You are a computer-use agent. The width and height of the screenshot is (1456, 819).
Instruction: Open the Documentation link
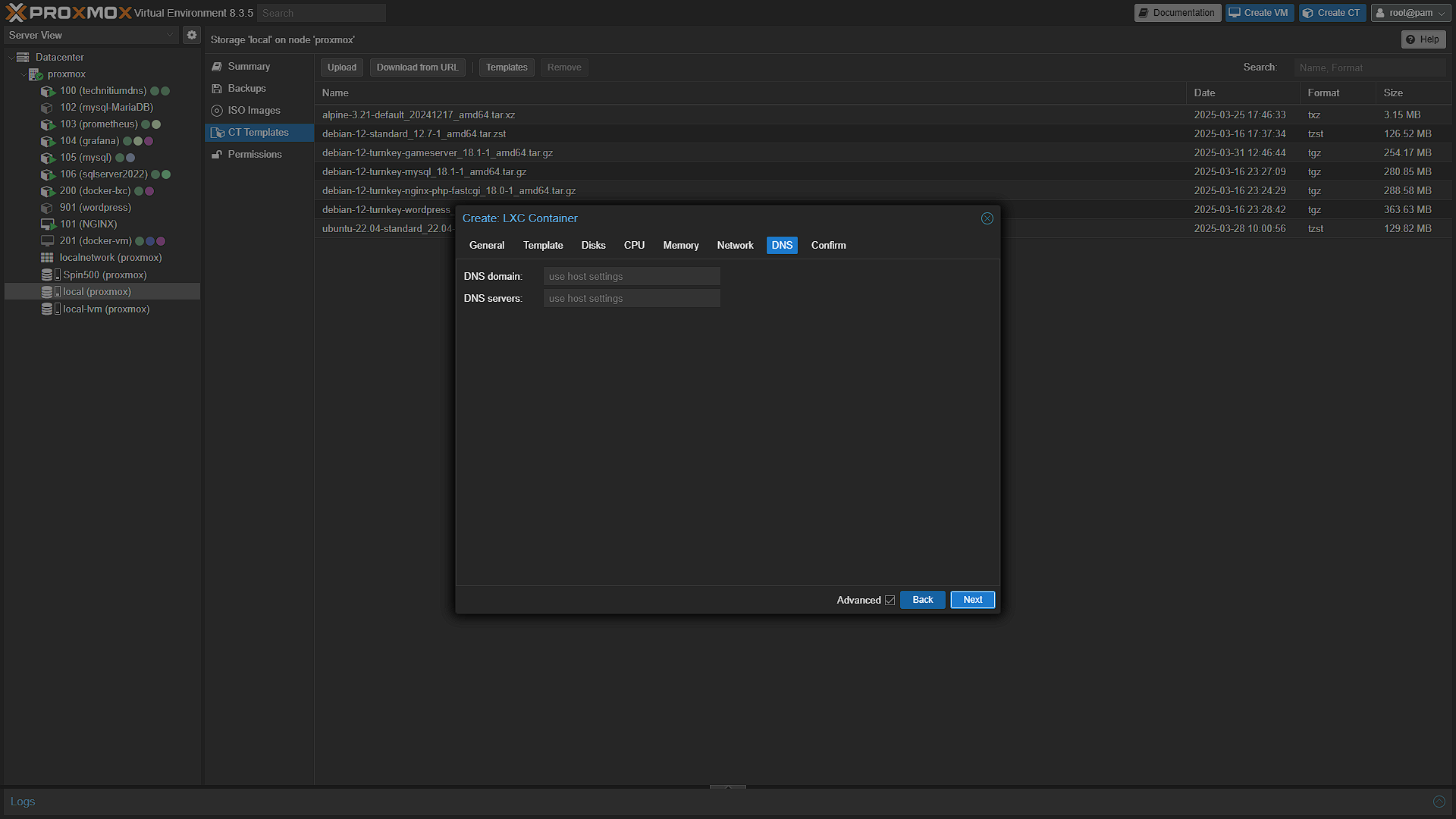1177,13
